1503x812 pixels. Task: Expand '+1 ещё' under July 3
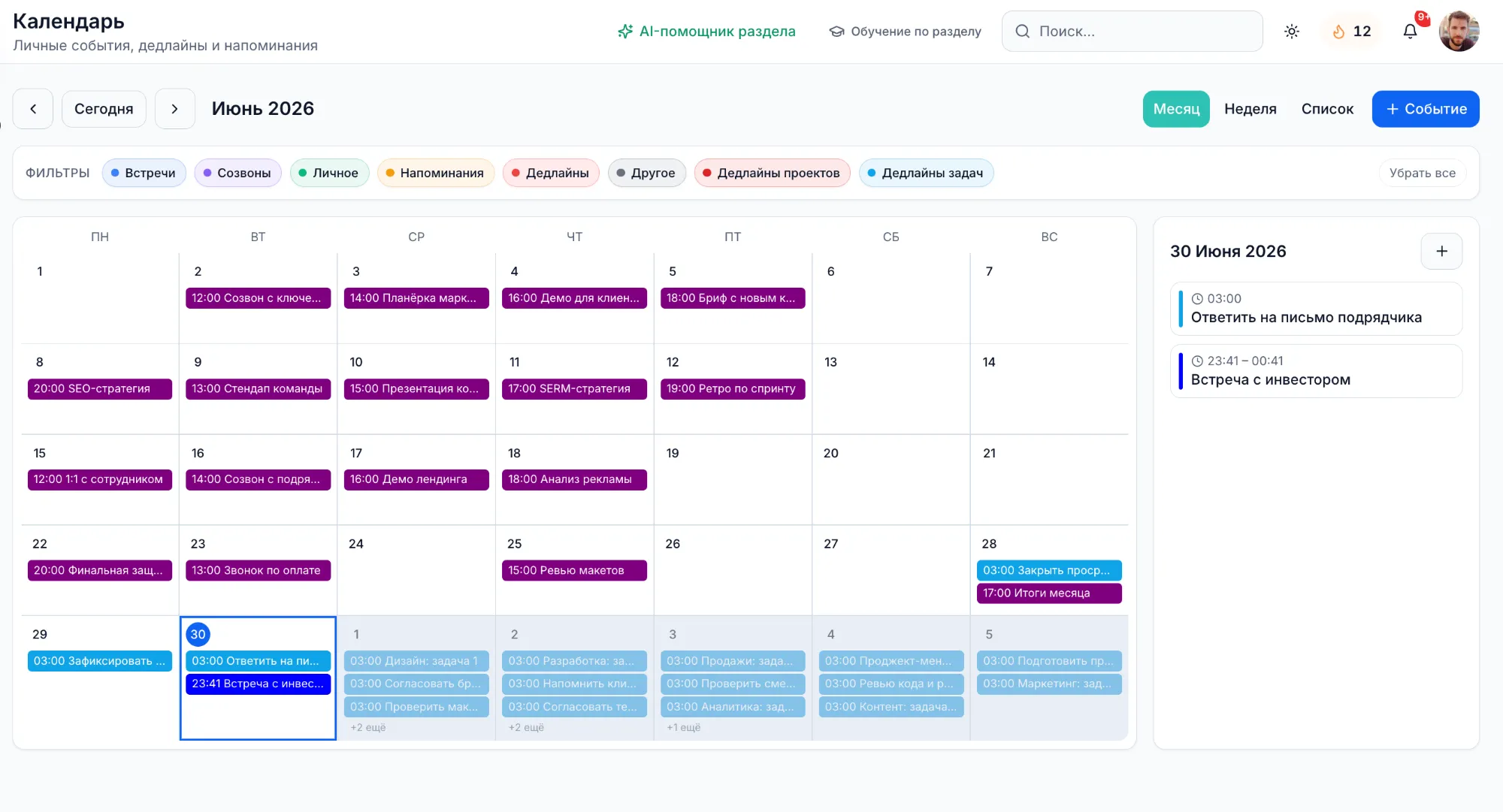[x=683, y=727]
